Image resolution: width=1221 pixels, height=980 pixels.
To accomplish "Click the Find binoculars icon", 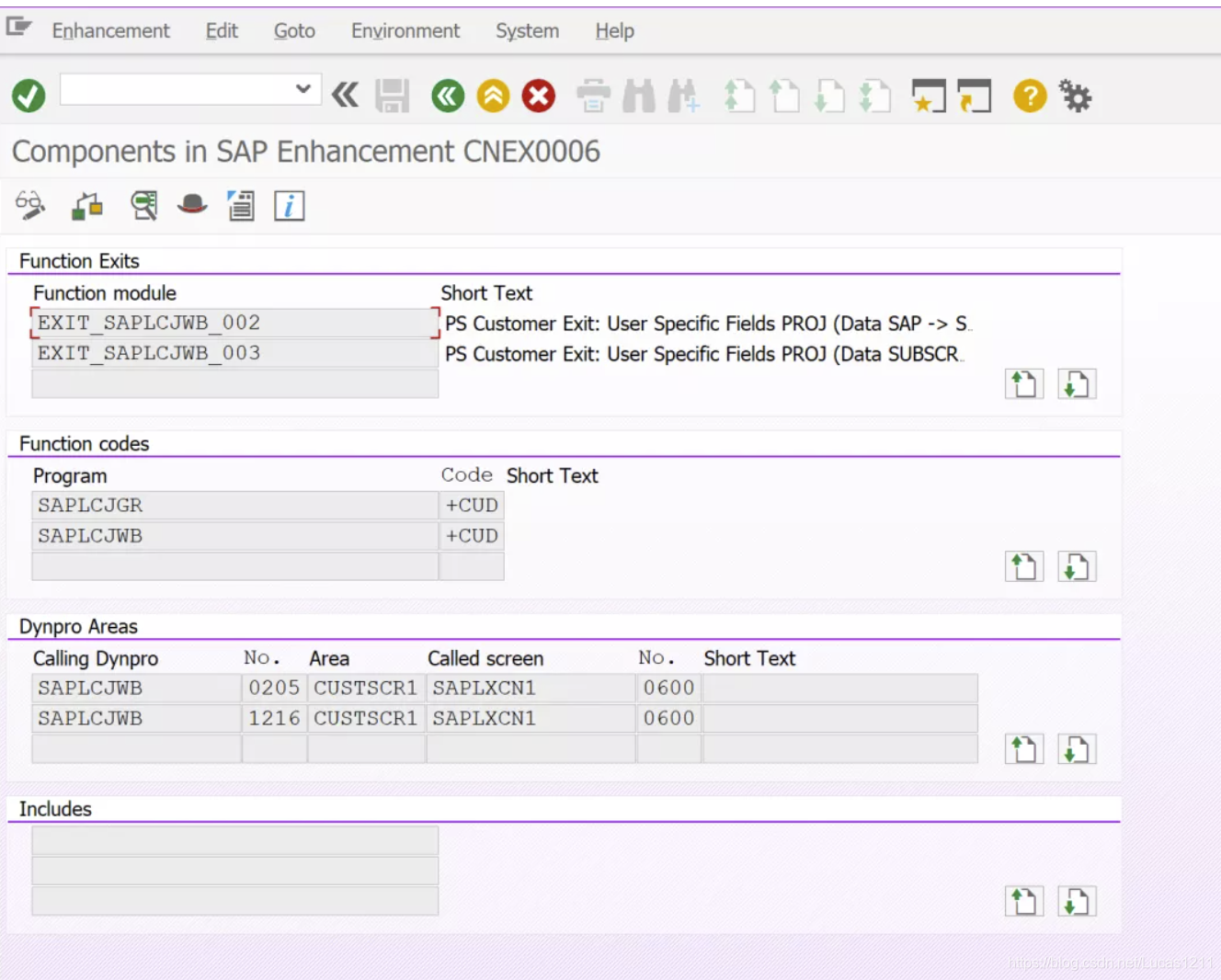I will click(639, 96).
